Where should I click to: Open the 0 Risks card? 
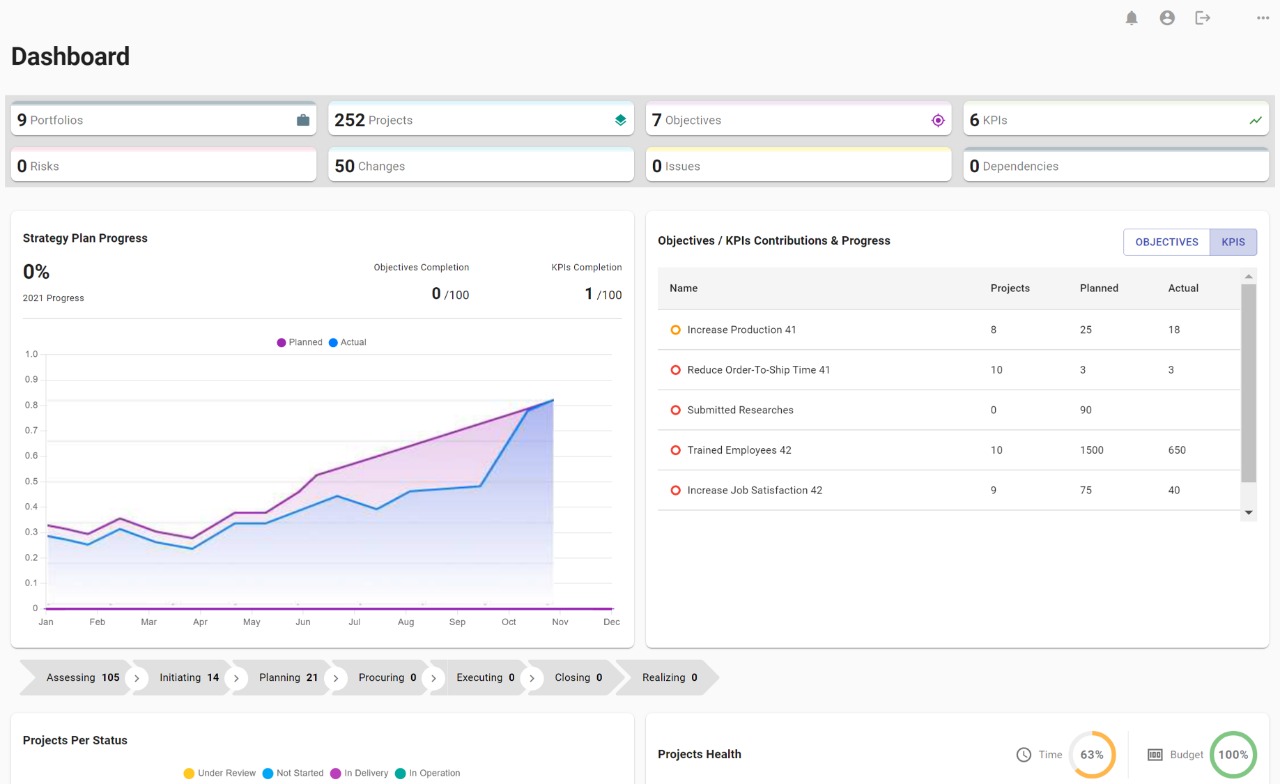164,165
